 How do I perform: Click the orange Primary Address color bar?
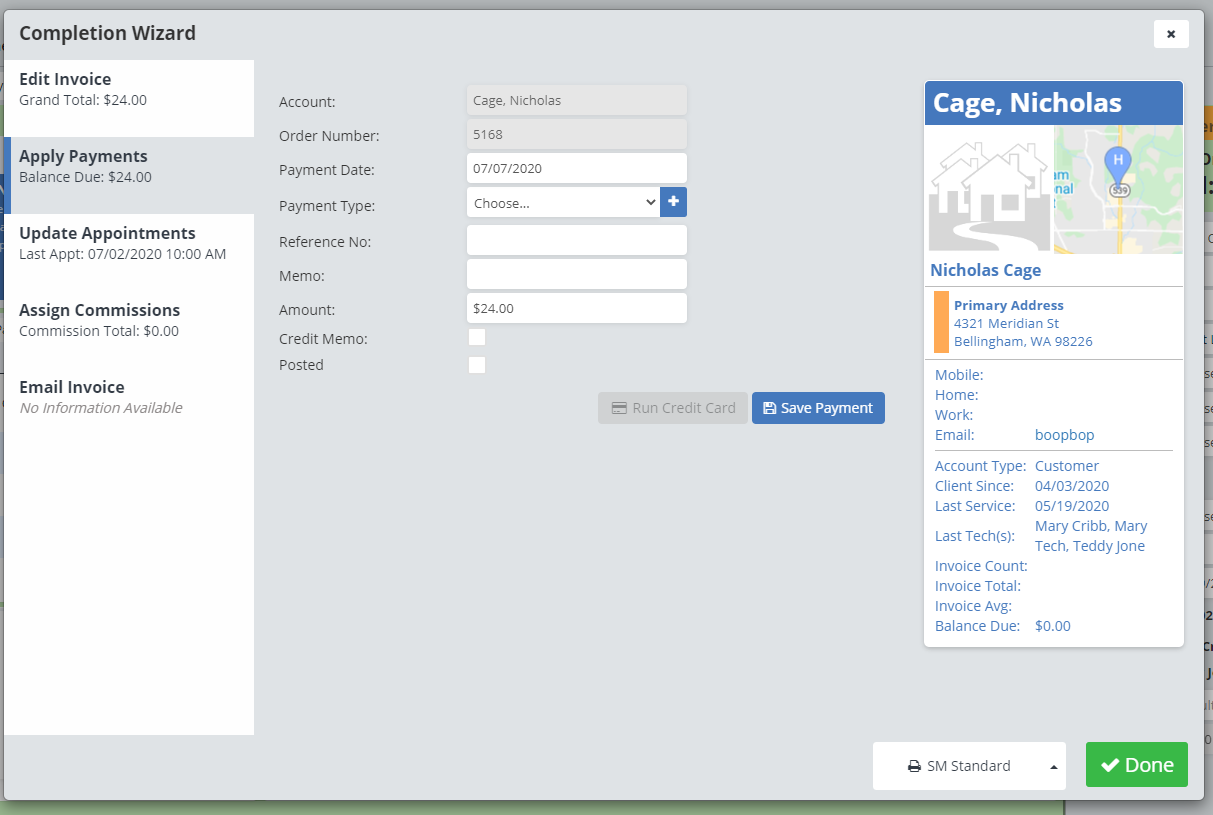941,322
